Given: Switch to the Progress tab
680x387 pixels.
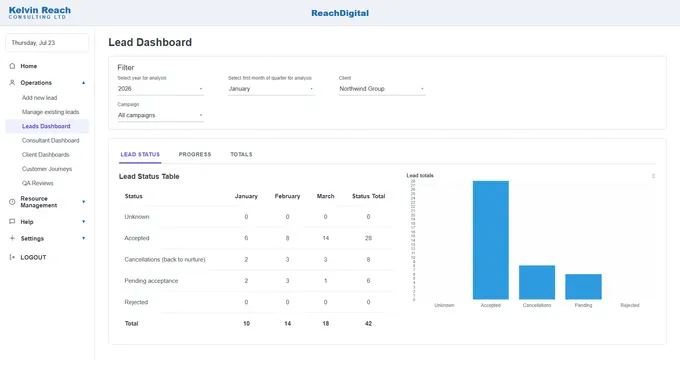Looking at the screenshot, I should 195,154.
